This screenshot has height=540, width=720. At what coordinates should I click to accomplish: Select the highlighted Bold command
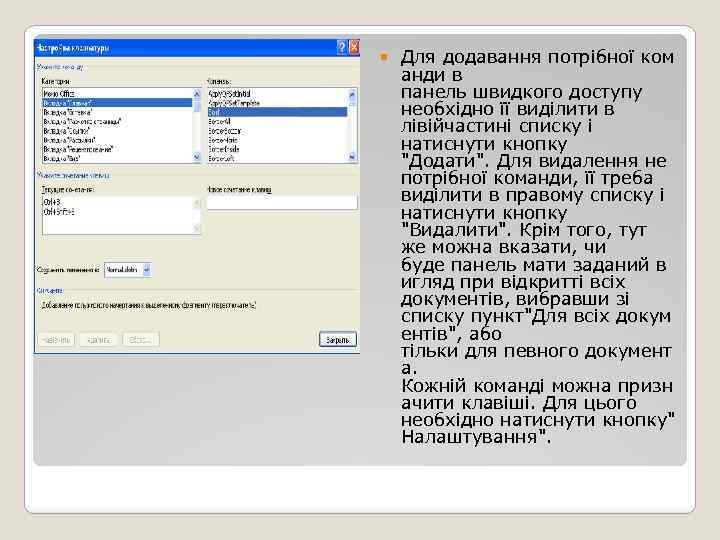[x=277, y=112]
